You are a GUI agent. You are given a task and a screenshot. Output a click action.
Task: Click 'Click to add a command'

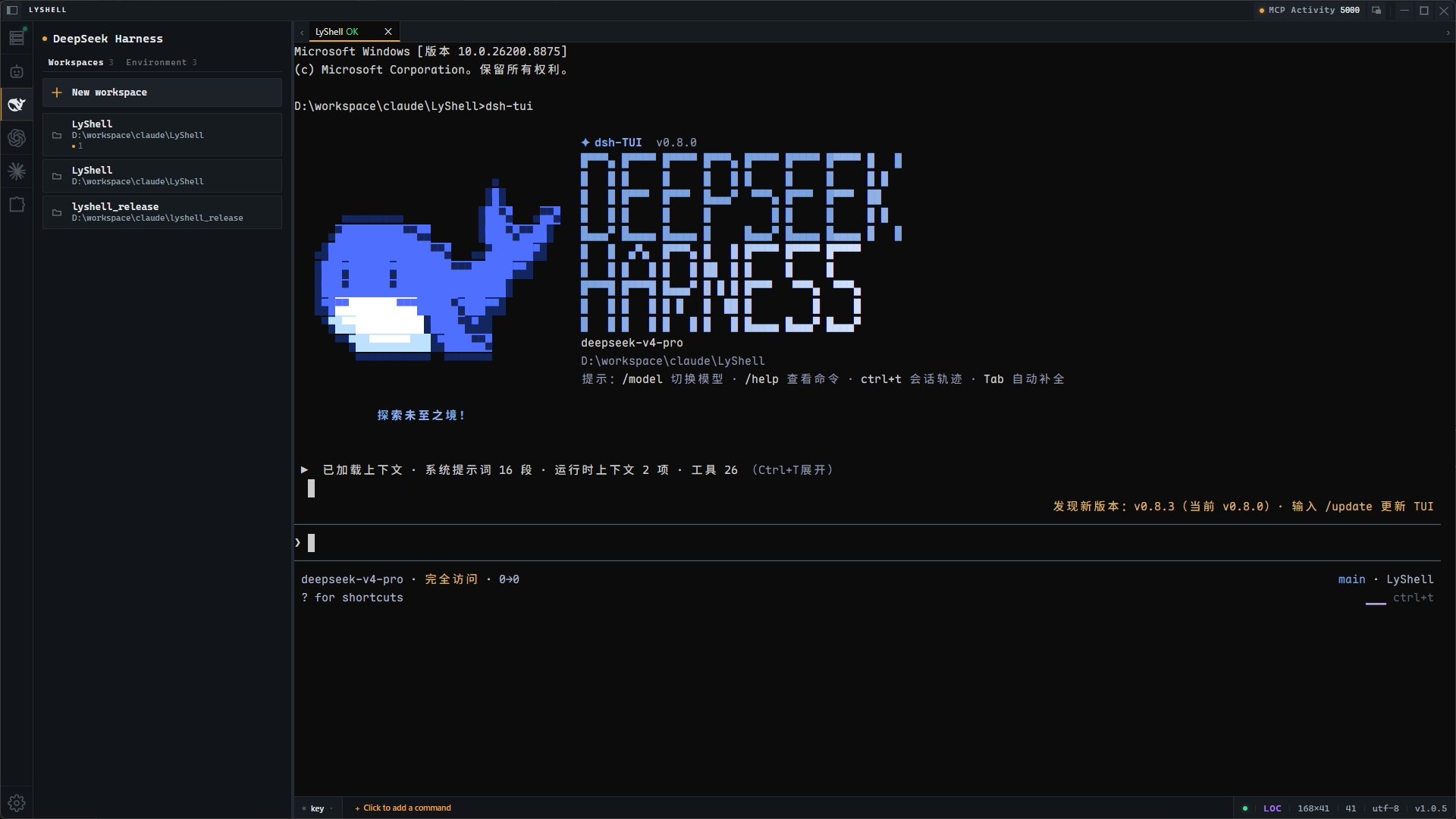coord(403,808)
